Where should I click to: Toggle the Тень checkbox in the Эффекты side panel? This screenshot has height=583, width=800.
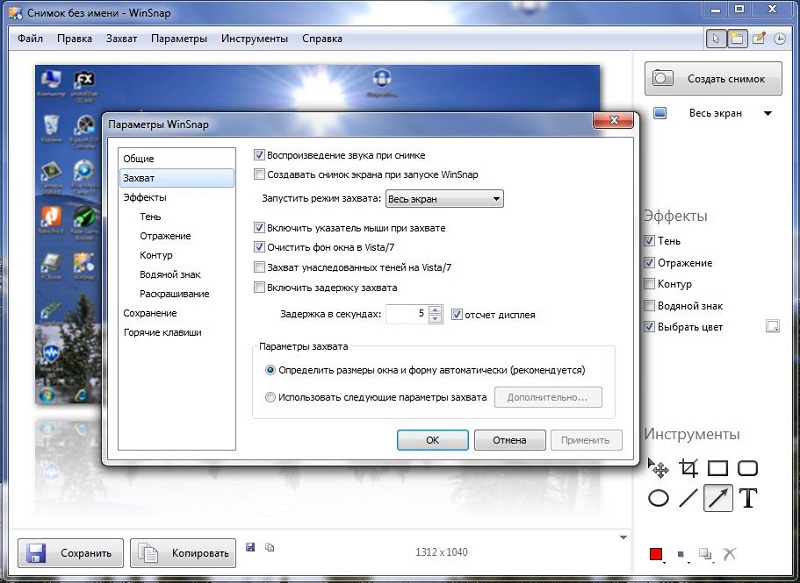(x=649, y=241)
